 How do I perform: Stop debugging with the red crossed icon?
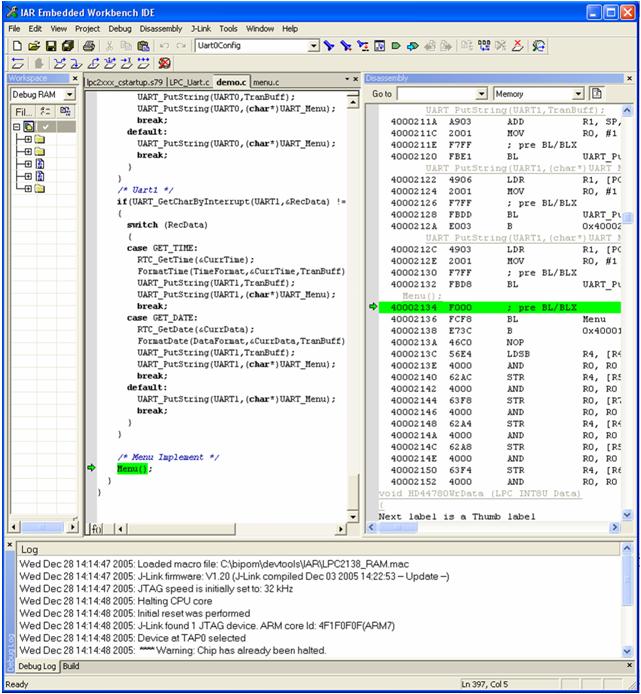[164, 63]
